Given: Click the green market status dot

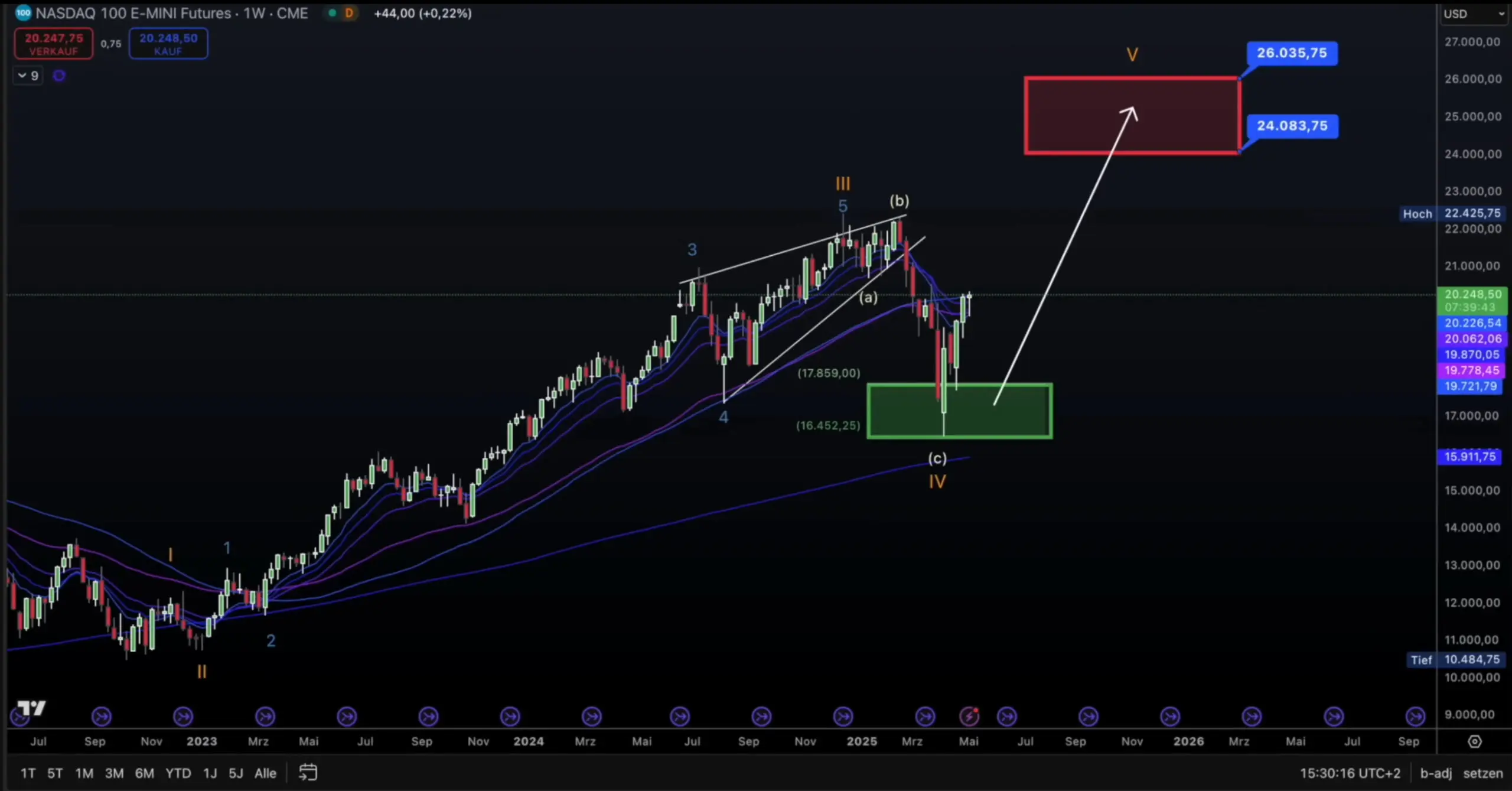Looking at the screenshot, I should click(333, 13).
